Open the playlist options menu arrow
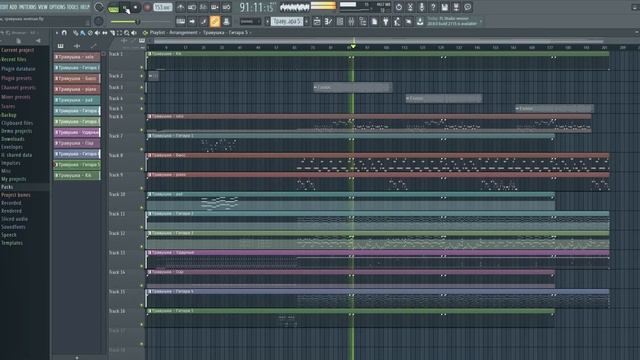 click(56, 33)
